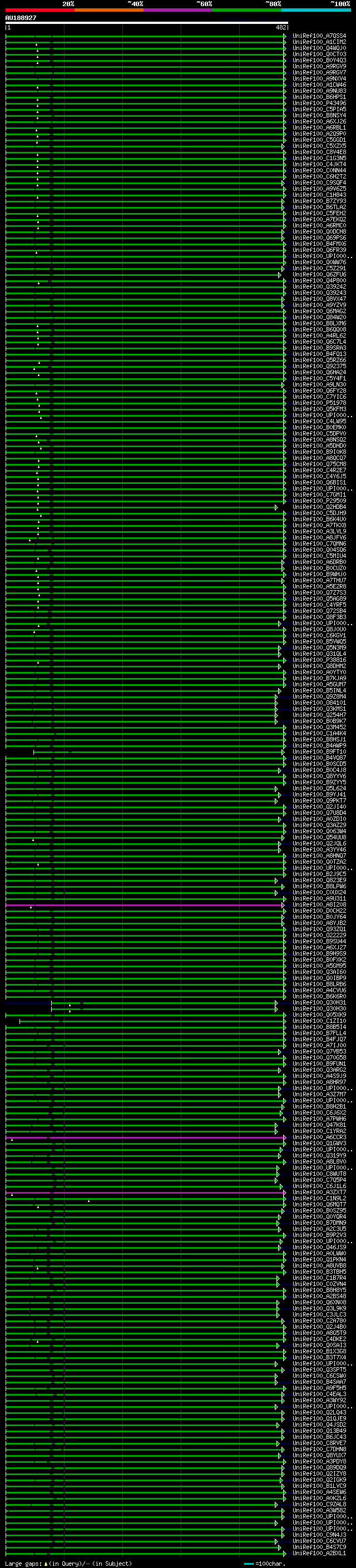Click the UniRef100_A7QSS4 hit label

pos(319,36)
